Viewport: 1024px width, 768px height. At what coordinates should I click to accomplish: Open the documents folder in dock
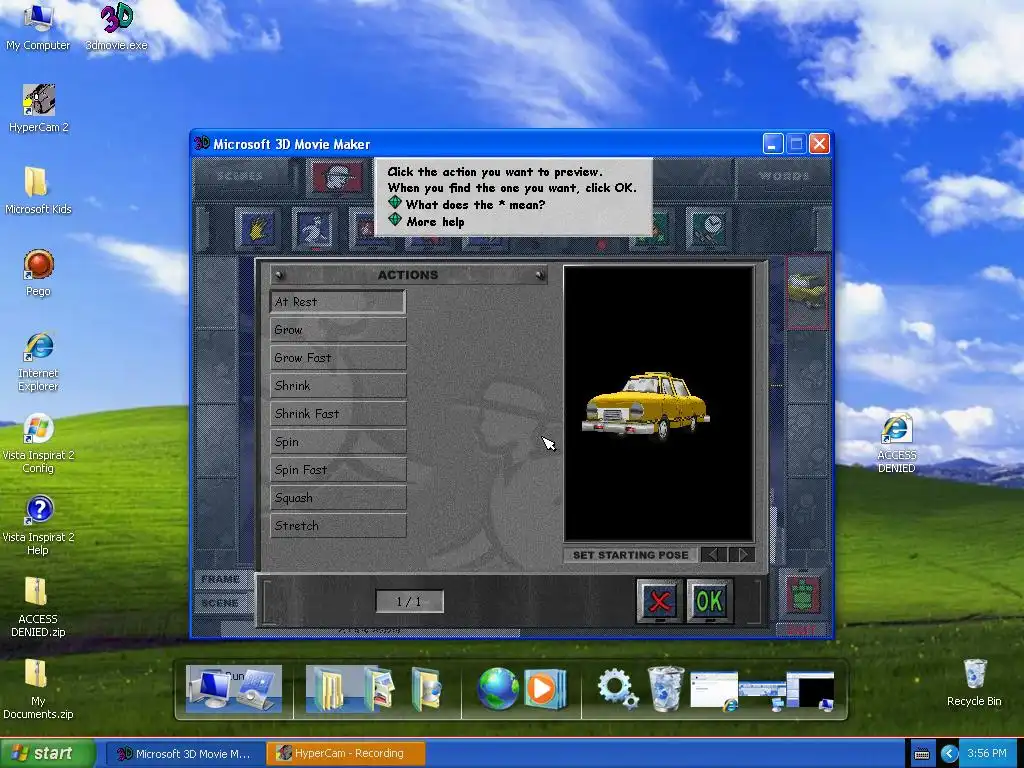328,689
